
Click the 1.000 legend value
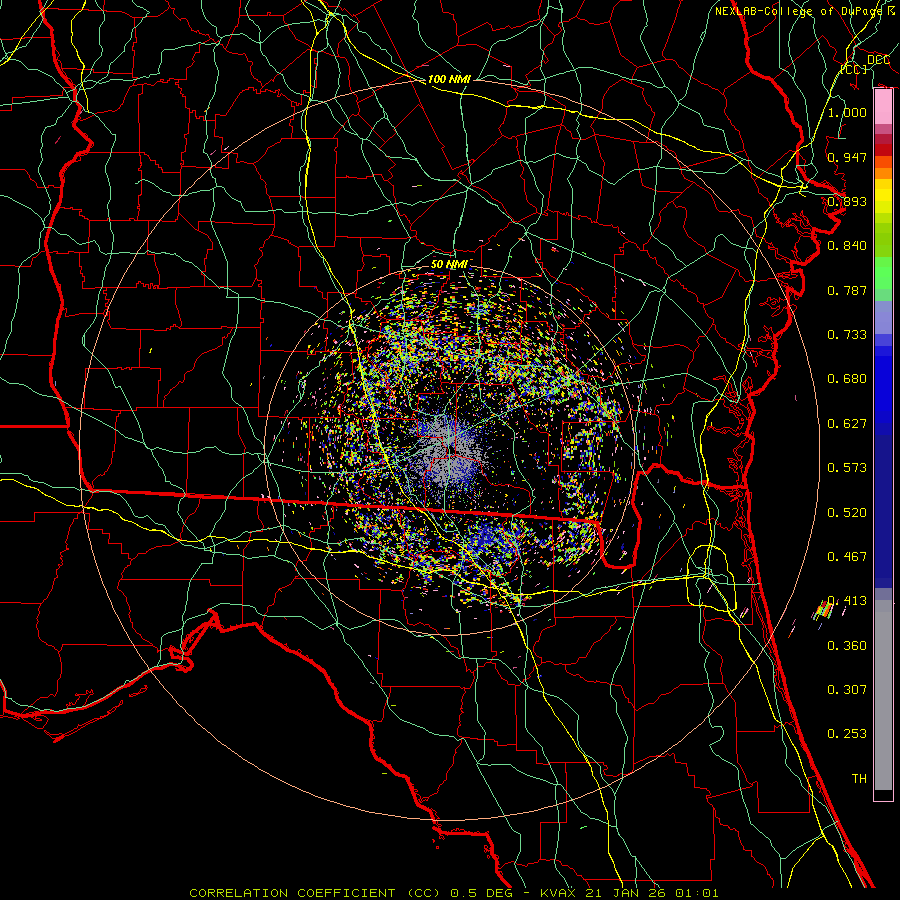point(847,112)
